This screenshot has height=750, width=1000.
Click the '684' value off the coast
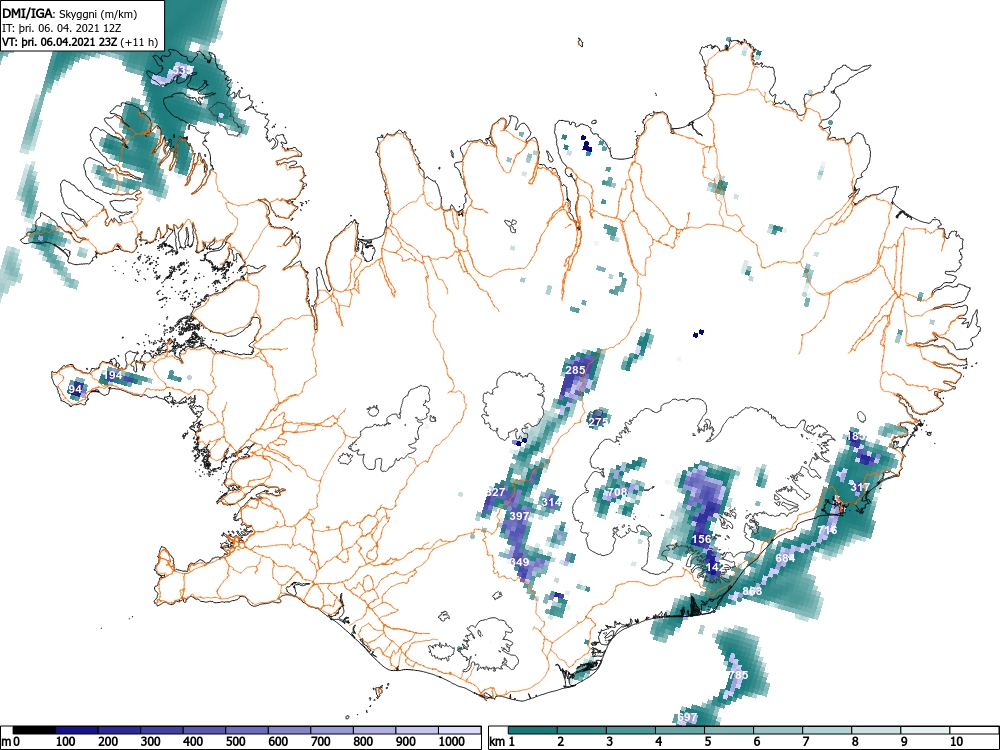[x=785, y=558]
